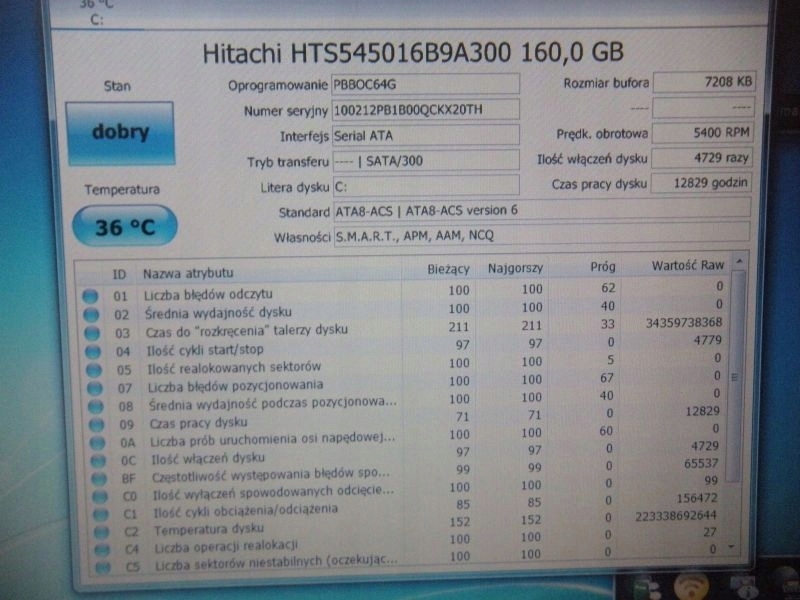Image resolution: width=800 pixels, height=600 pixels.
Task: Select the 'Temperatura dysku' attribute name
Action: [209, 530]
